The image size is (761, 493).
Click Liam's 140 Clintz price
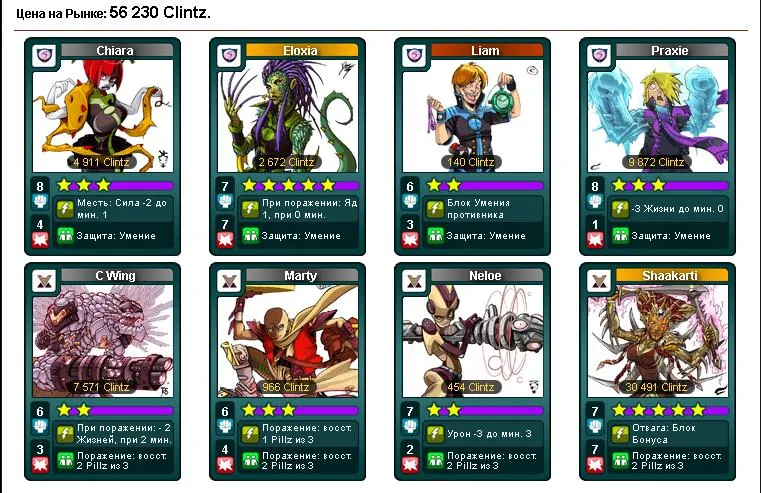471,162
